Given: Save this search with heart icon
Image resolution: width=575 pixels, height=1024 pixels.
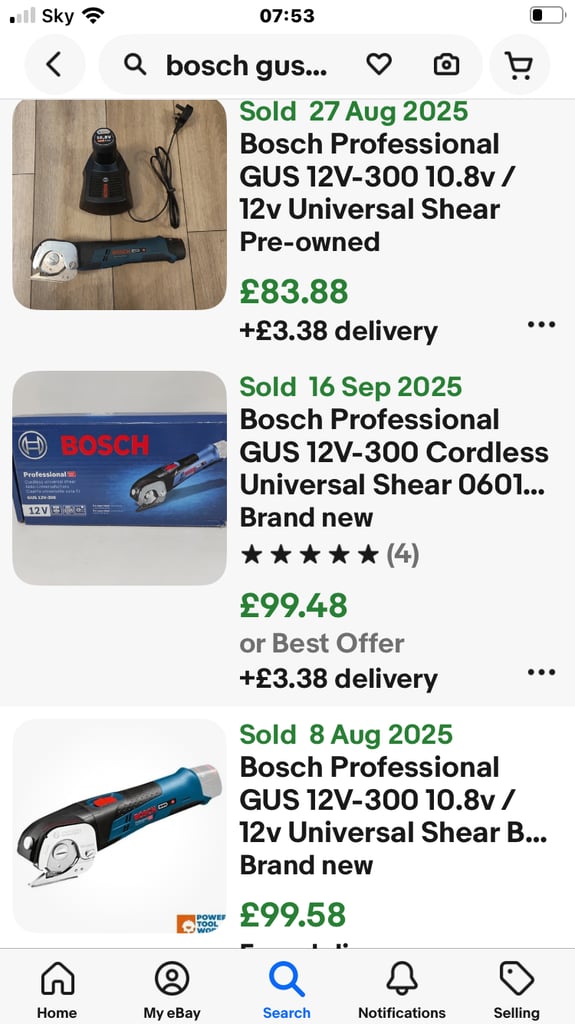Looking at the screenshot, I should [379, 64].
